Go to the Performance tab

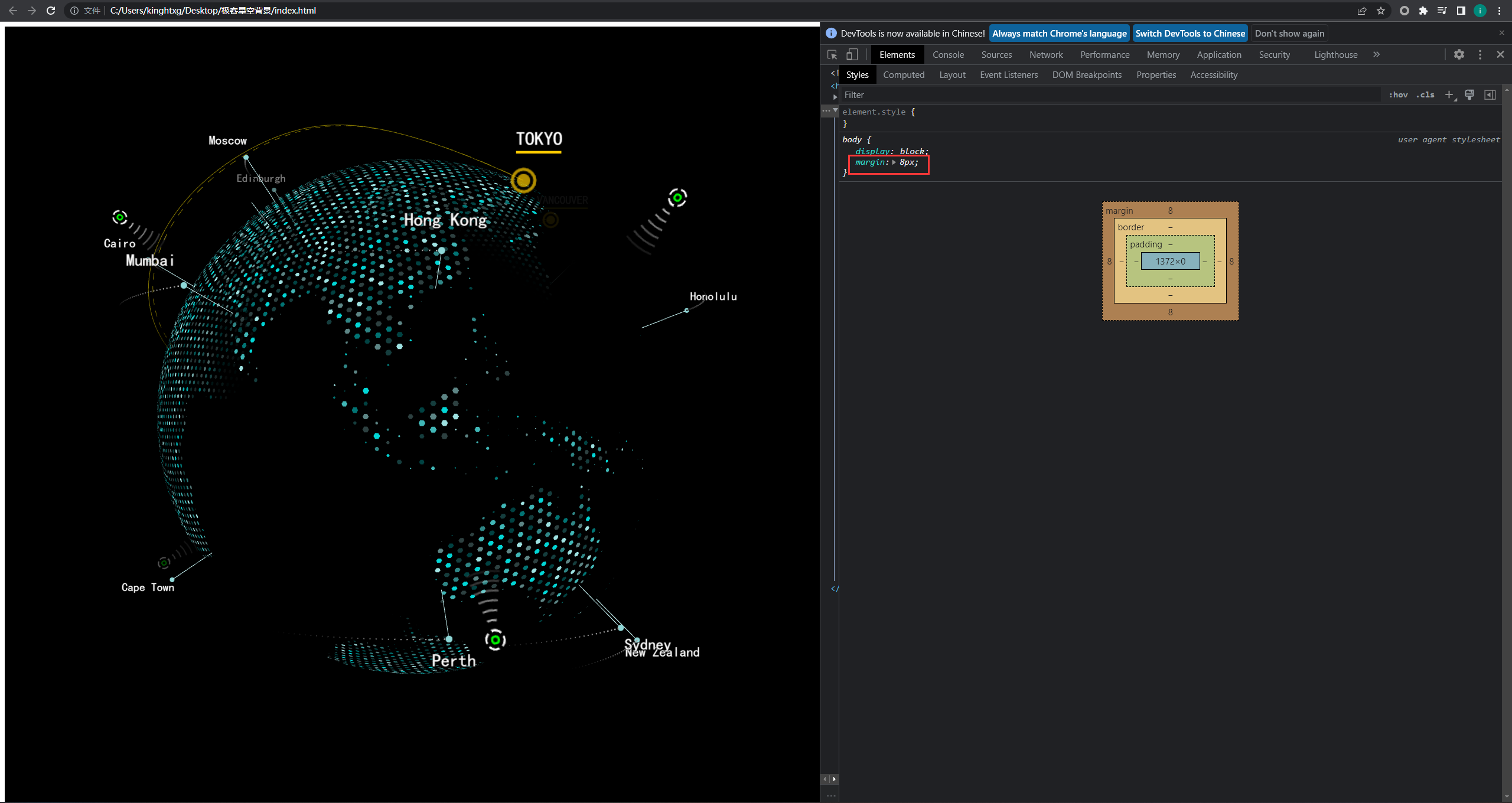click(1104, 55)
